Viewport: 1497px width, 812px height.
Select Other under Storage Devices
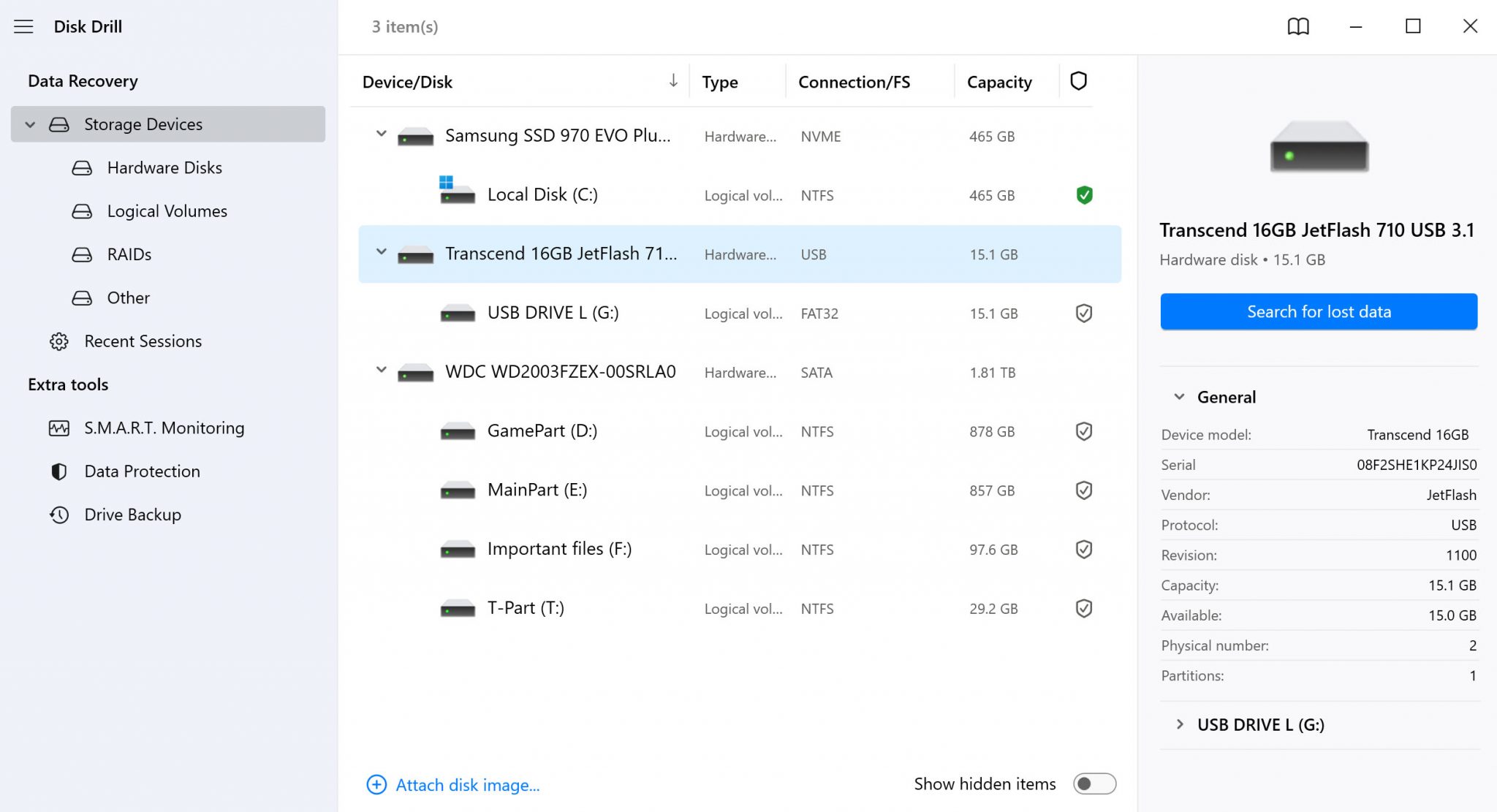tap(128, 297)
